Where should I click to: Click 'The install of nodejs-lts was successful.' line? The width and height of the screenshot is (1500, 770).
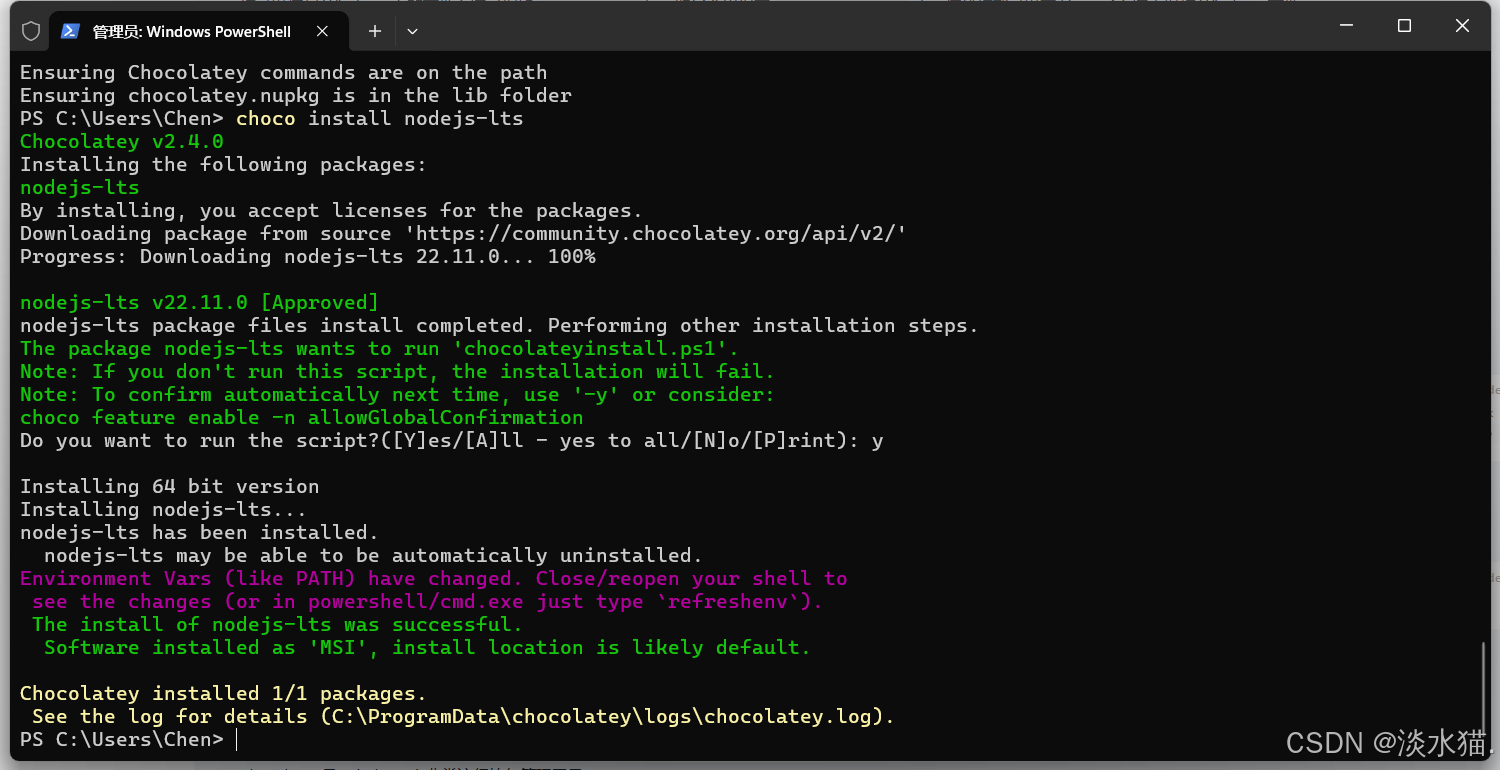click(x=277, y=625)
